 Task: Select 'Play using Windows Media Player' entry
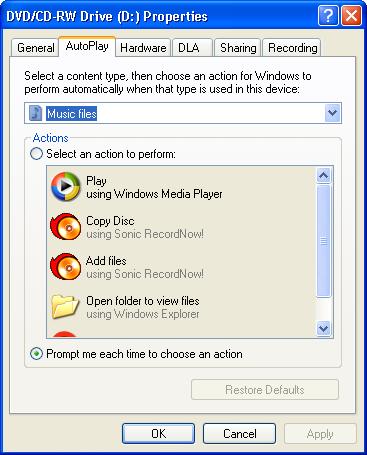pos(181,187)
